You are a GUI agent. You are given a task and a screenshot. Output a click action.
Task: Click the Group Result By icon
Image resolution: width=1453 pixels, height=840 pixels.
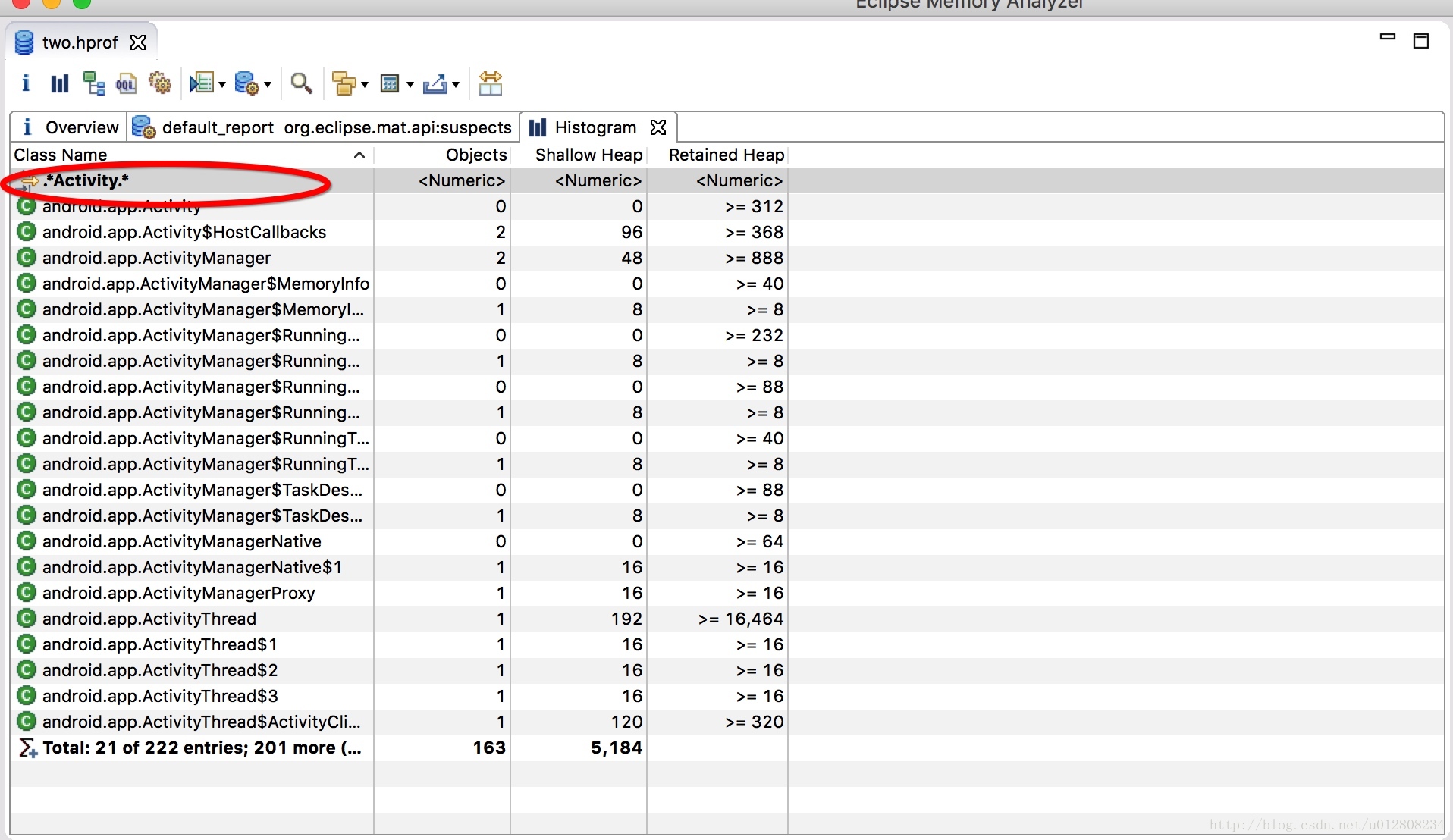[344, 83]
